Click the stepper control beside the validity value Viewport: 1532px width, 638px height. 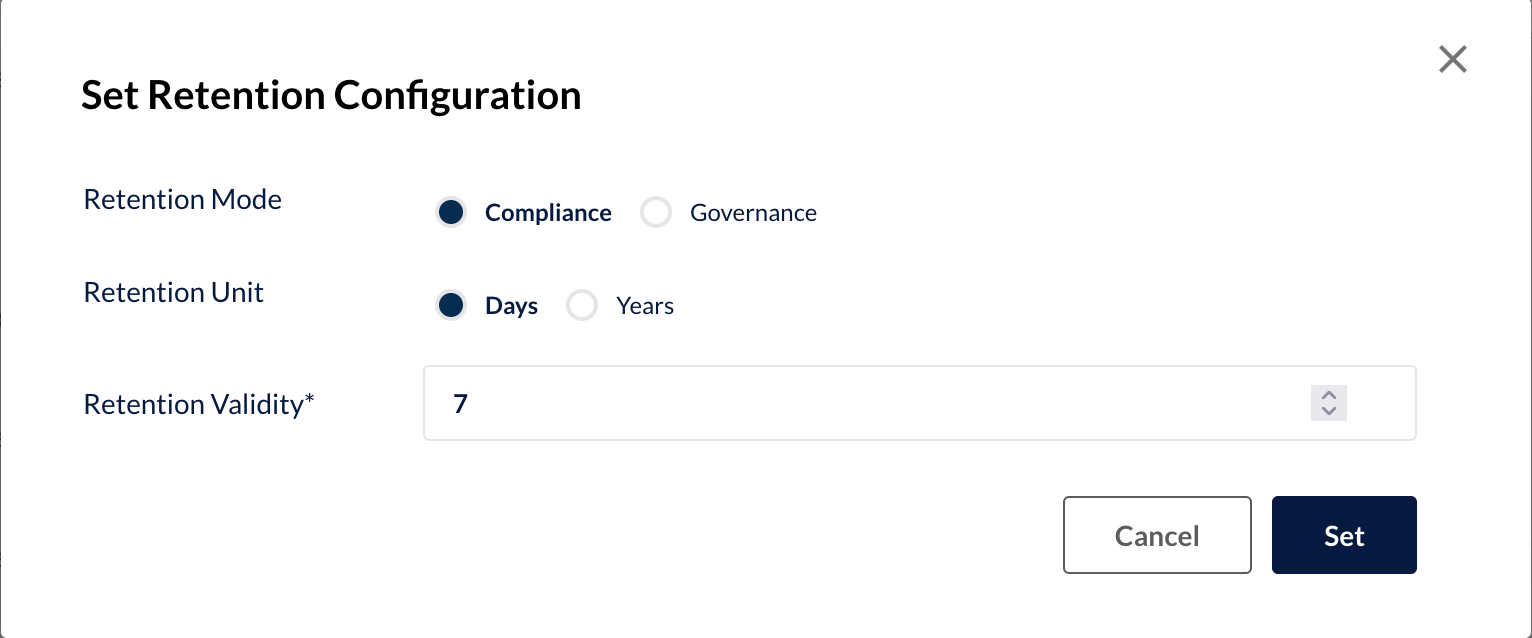pyautogui.click(x=1329, y=403)
